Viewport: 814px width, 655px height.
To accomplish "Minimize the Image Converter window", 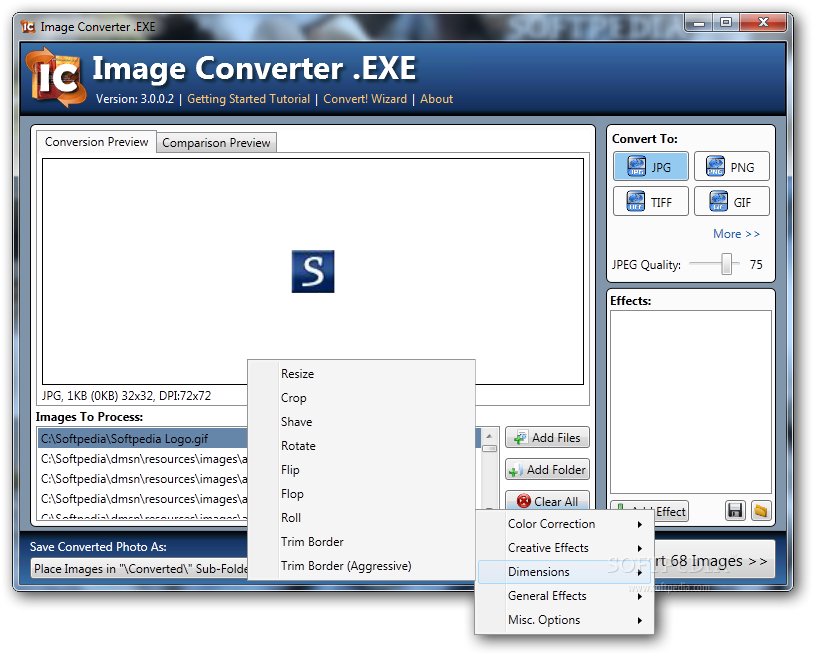I will [699, 23].
